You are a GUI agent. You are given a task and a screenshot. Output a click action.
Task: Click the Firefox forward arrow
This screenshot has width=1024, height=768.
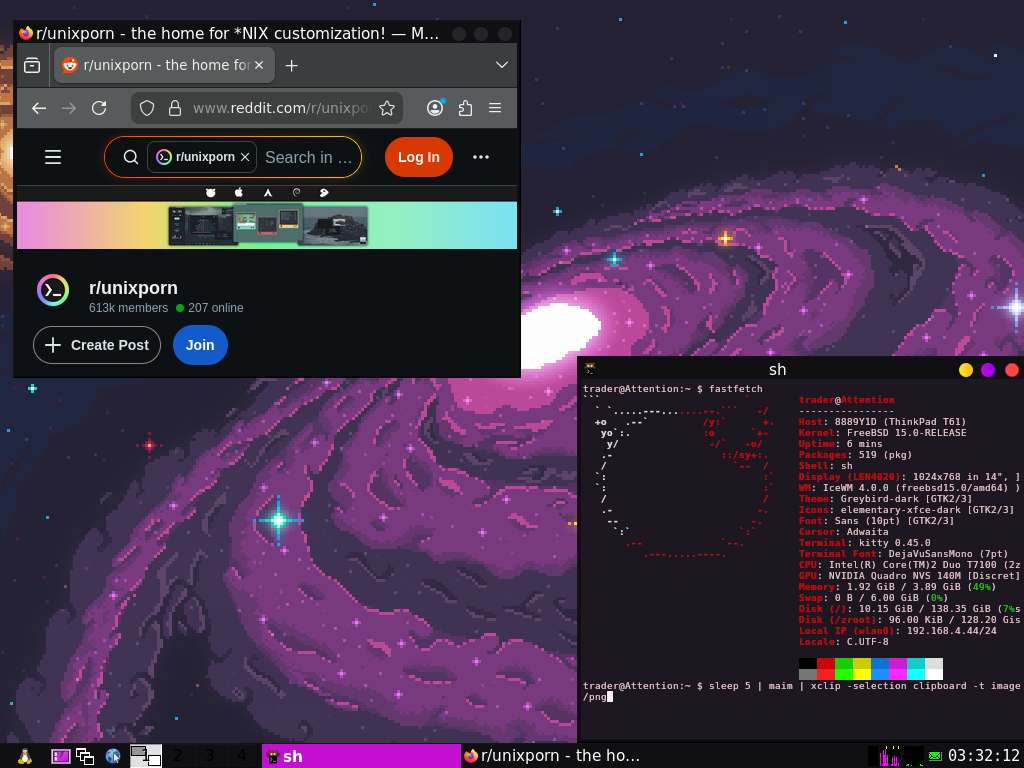pyautogui.click(x=69, y=108)
